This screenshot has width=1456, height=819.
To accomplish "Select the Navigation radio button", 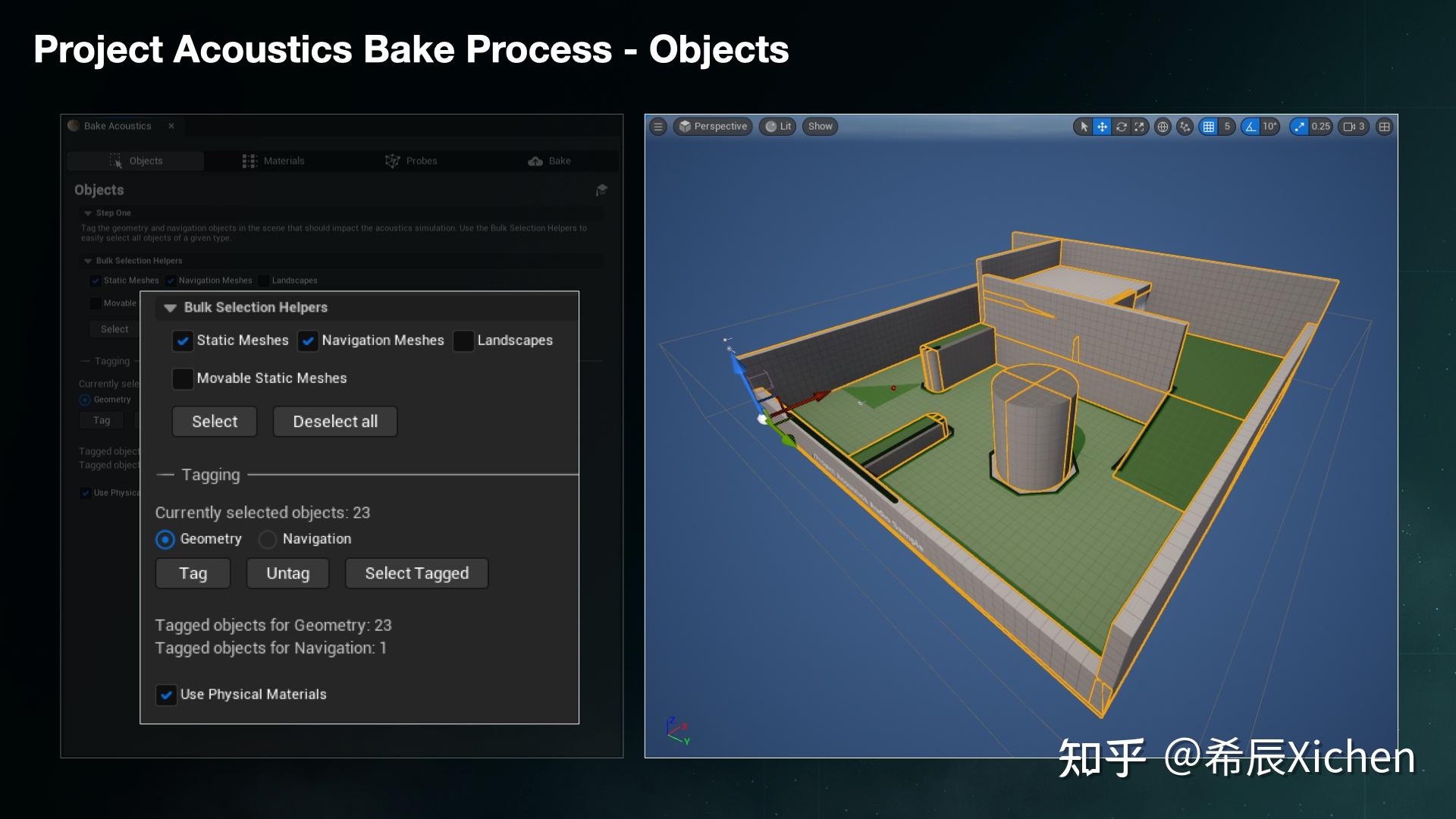I will pos(268,539).
